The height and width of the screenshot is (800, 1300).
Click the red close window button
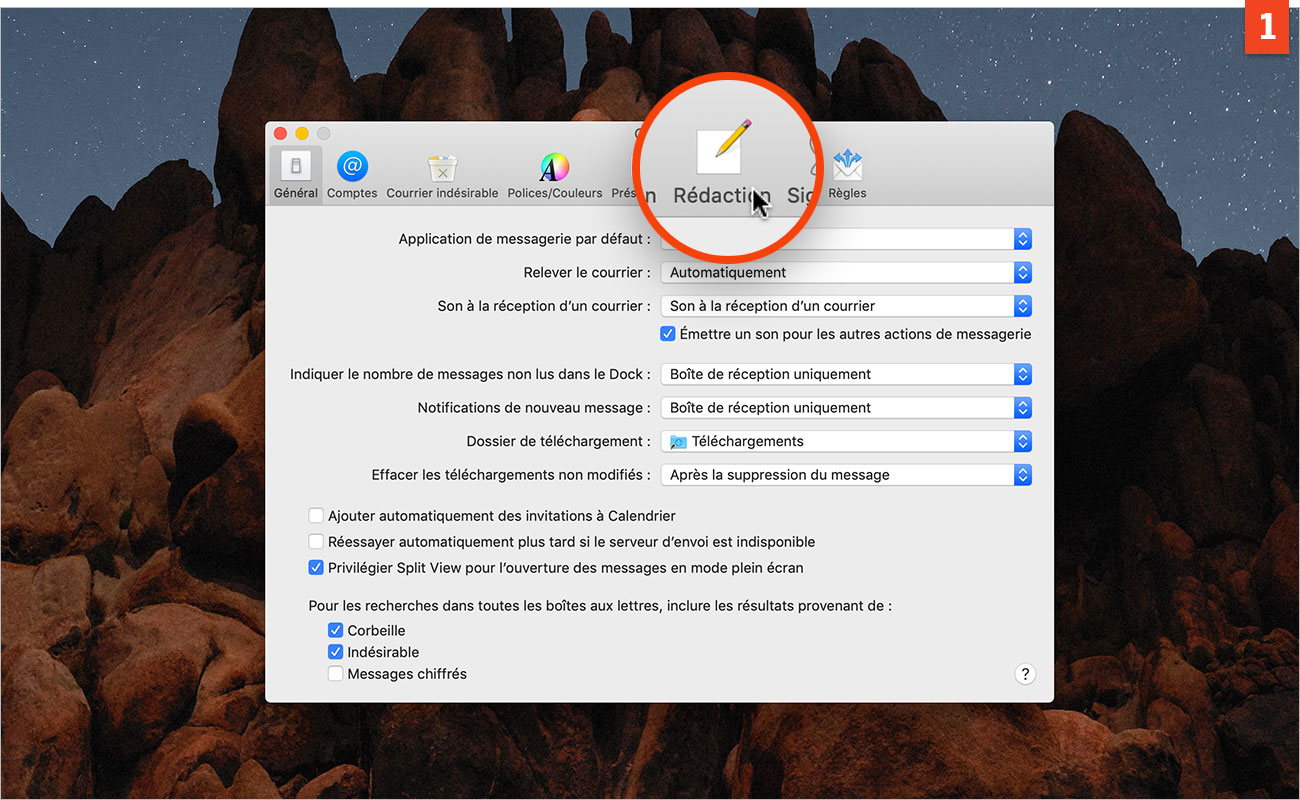[x=280, y=133]
